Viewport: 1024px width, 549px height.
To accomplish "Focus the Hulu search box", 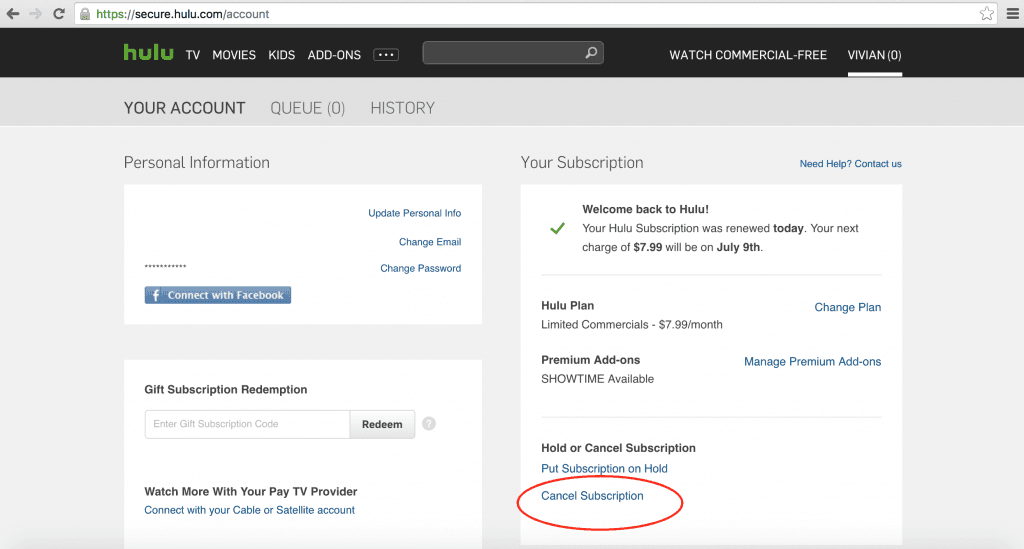I will pos(513,53).
